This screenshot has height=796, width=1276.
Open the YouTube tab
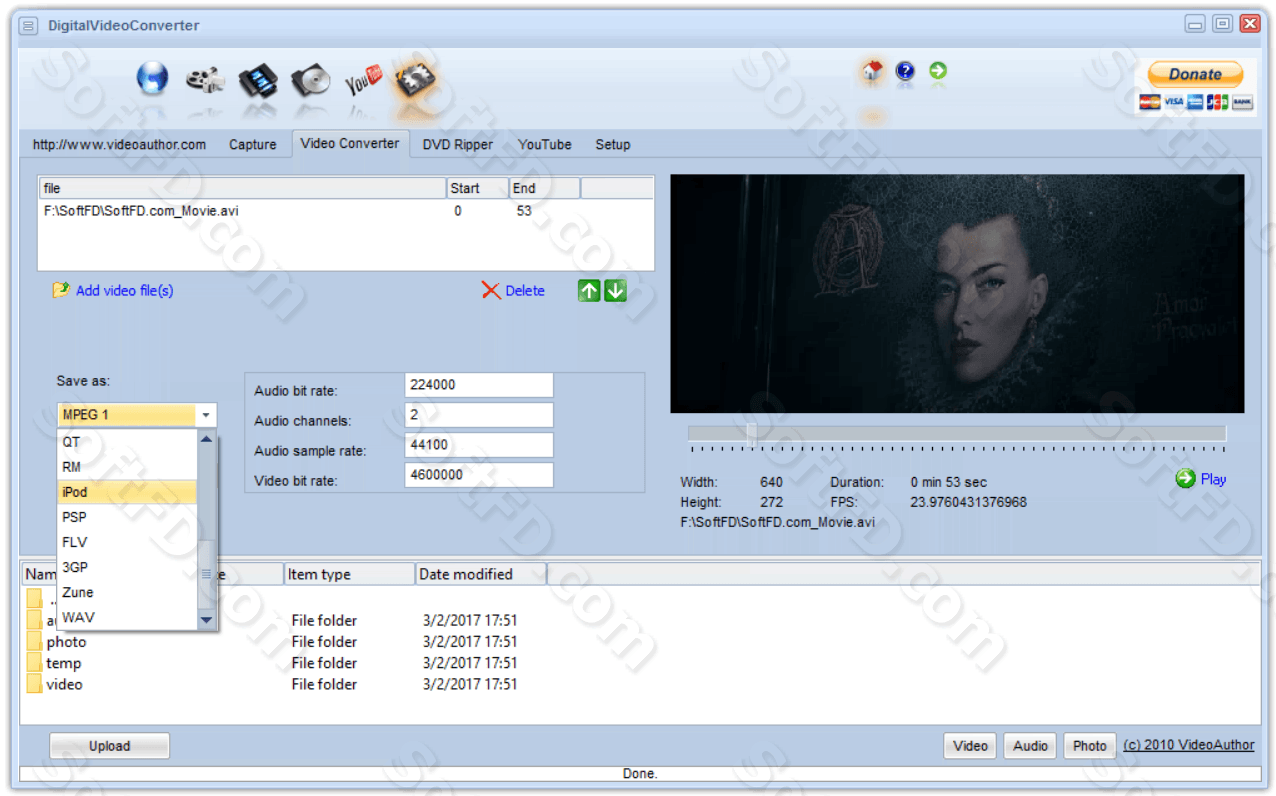point(545,144)
